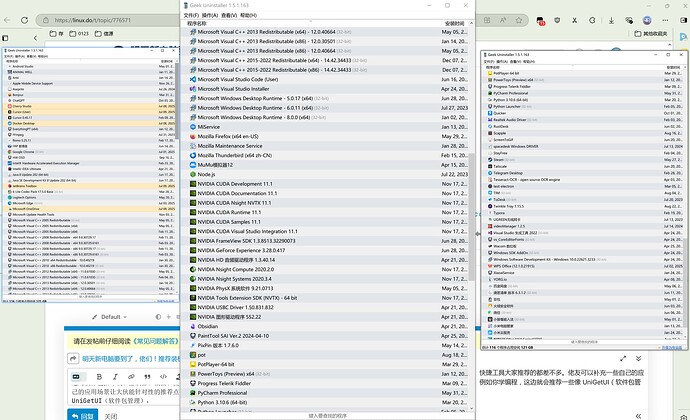Open the 常见问题解答 FAQ link

[x=158, y=341]
